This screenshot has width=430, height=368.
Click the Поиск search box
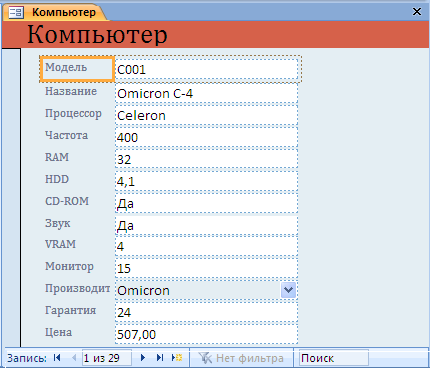coord(334,358)
